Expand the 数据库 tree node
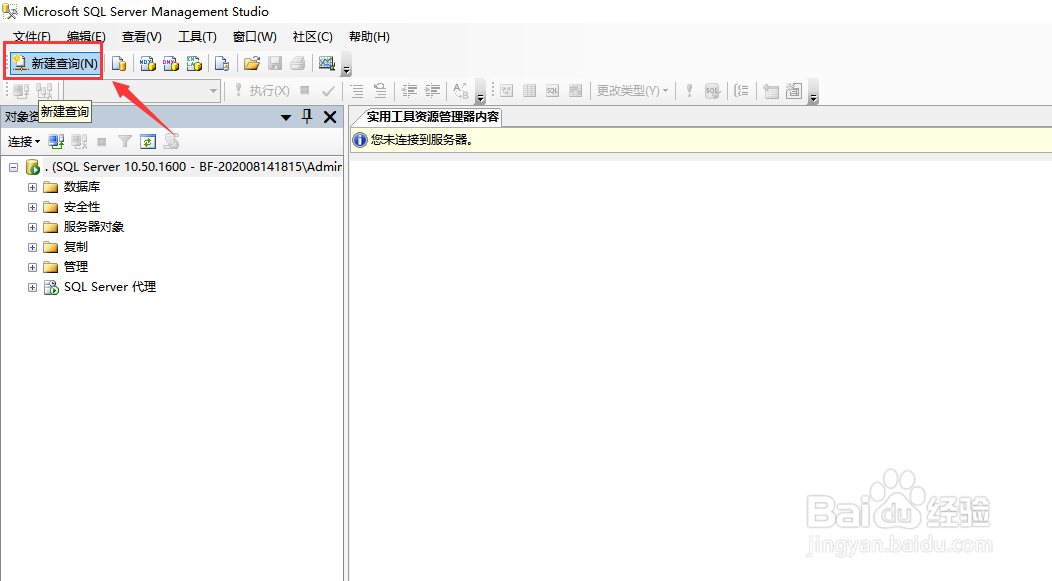1052x581 pixels. 31,186
